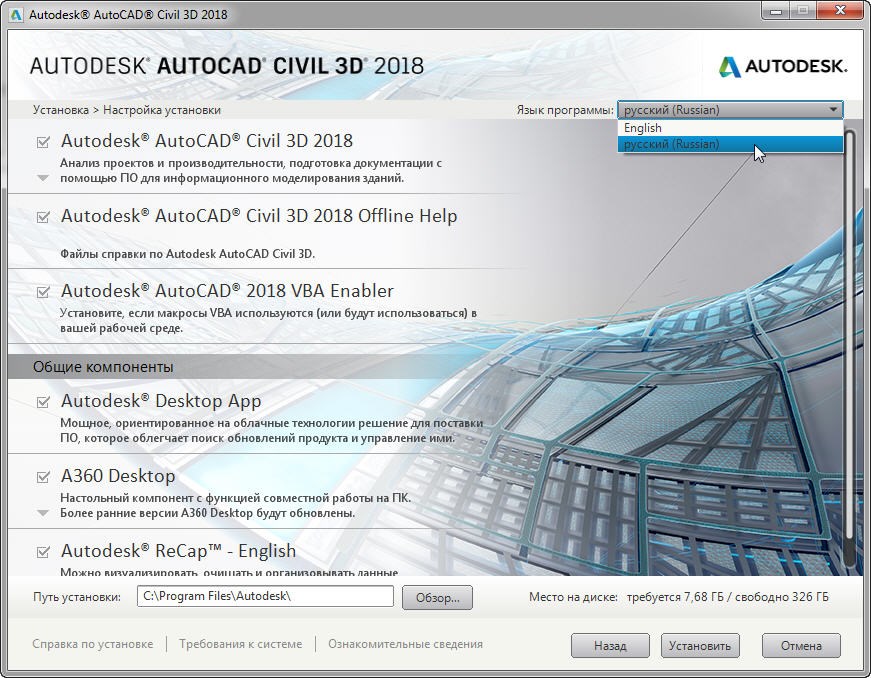Open the Справка по установке link
This screenshot has width=871, height=678.
click(x=93, y=644)
